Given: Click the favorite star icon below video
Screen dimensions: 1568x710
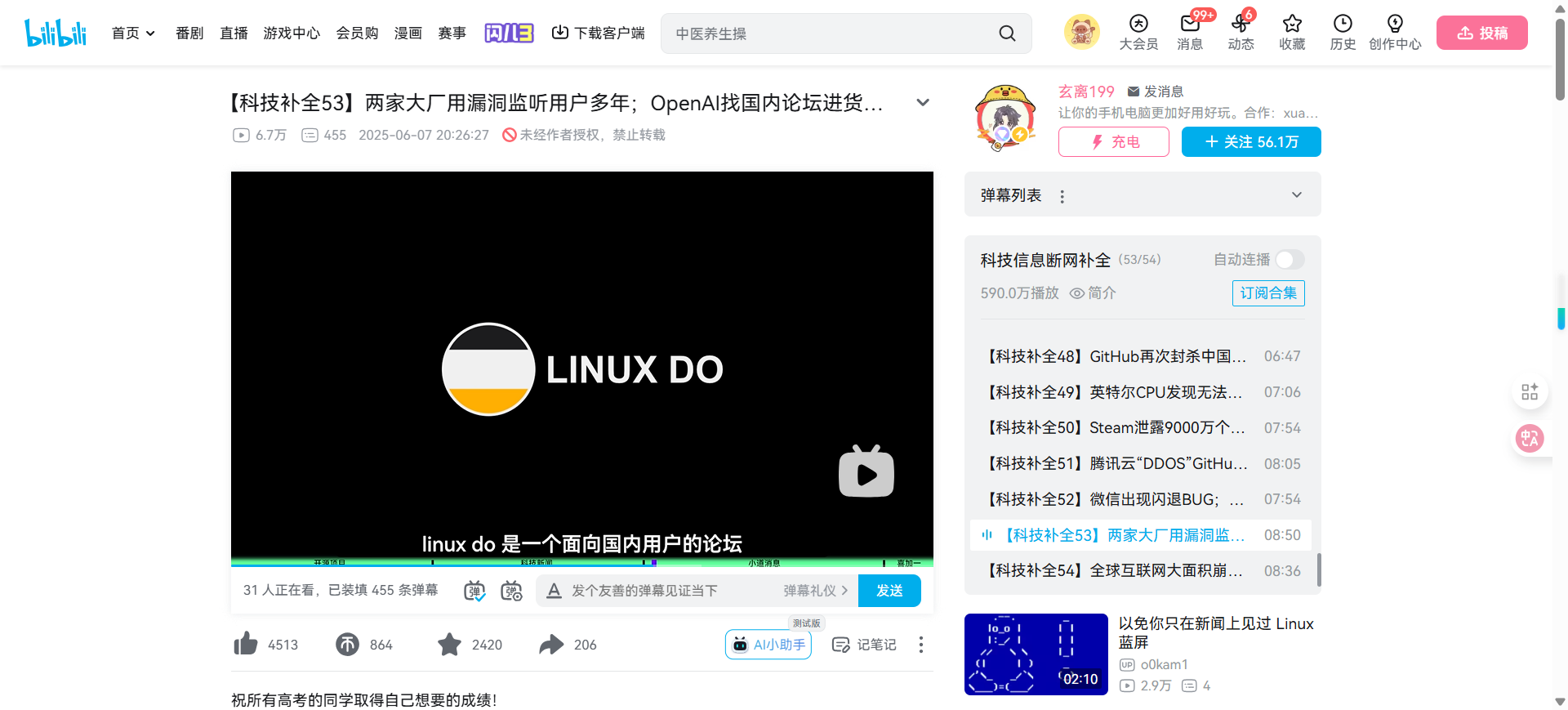Looking at the screenshot, I should click(449, 645).
